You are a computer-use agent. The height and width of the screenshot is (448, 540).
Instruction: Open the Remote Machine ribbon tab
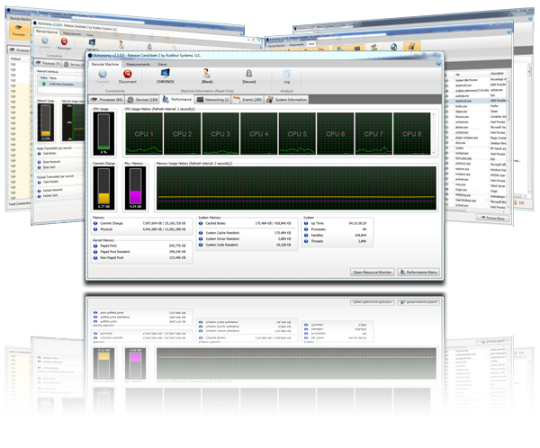pos(105,64)
